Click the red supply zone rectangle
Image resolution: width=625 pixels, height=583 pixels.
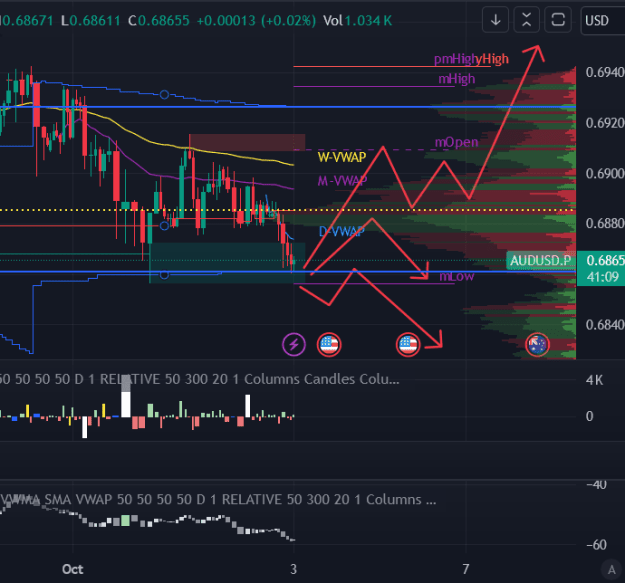pyautogui.click(x=247, y=142)
